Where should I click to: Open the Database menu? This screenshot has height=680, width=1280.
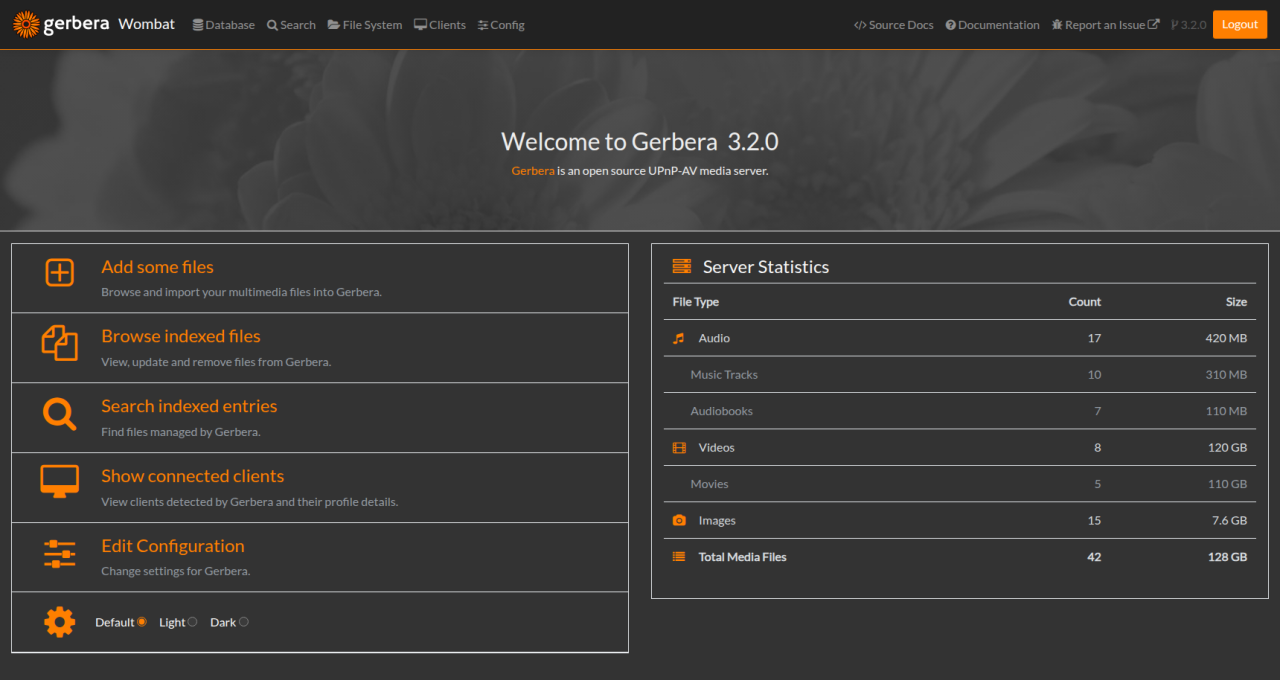(224, 25)
